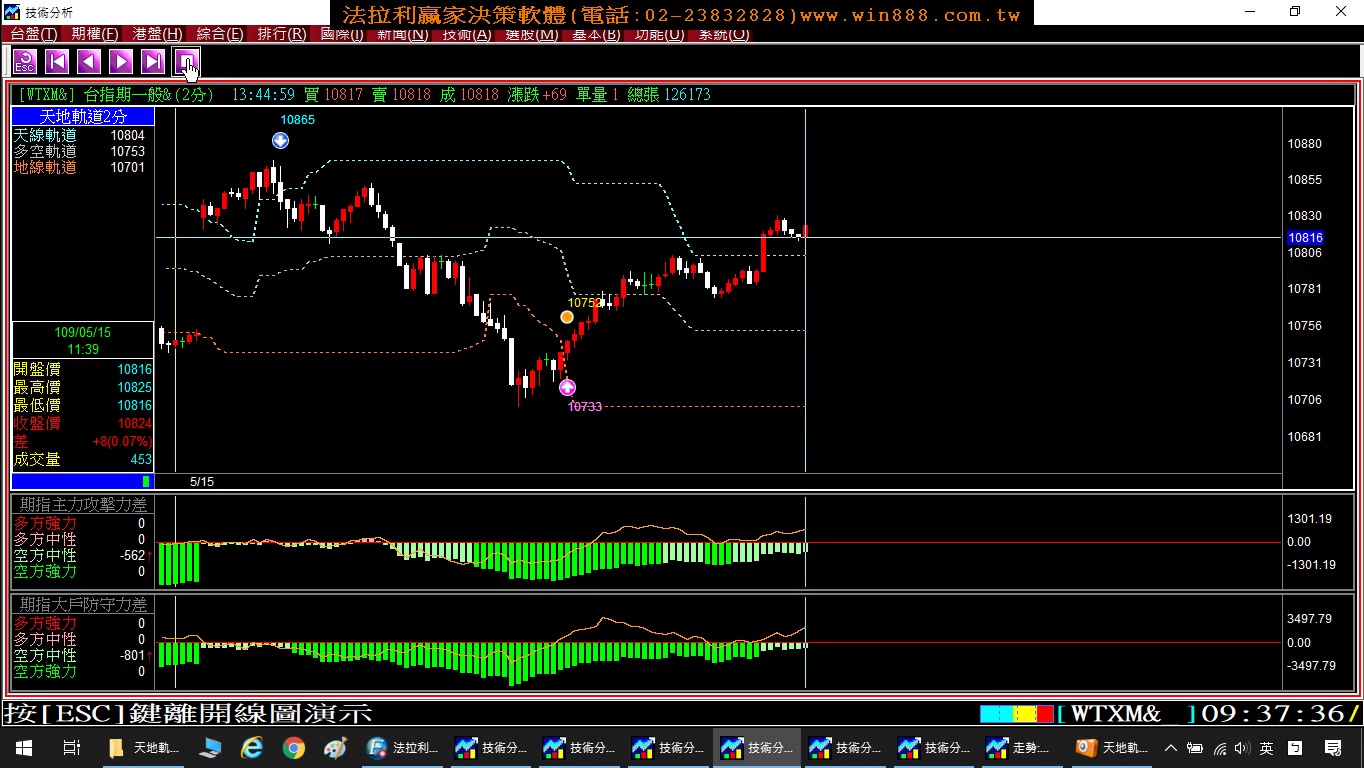Jump to first bar with skip-to-start icon
This screenshot has width=1364, height=768.
click(x=57, y=62)
